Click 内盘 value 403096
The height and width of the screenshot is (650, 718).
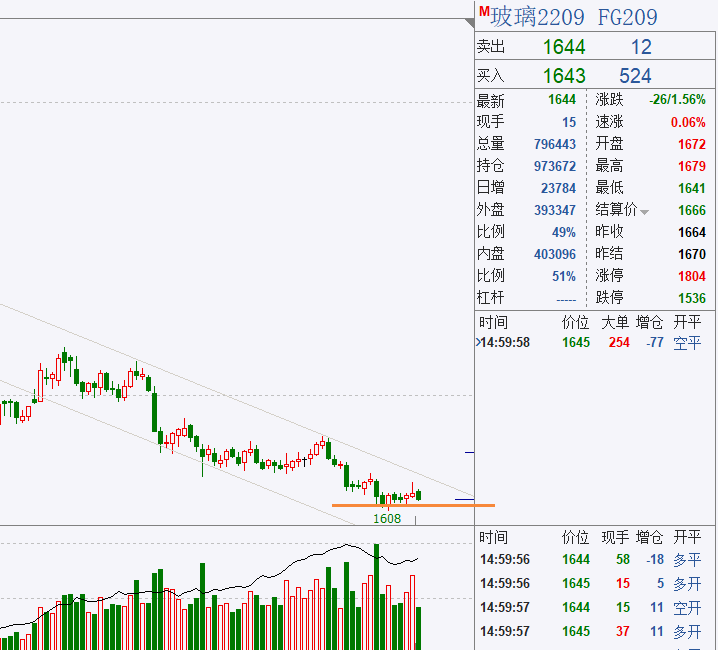[x=555, y=254]
